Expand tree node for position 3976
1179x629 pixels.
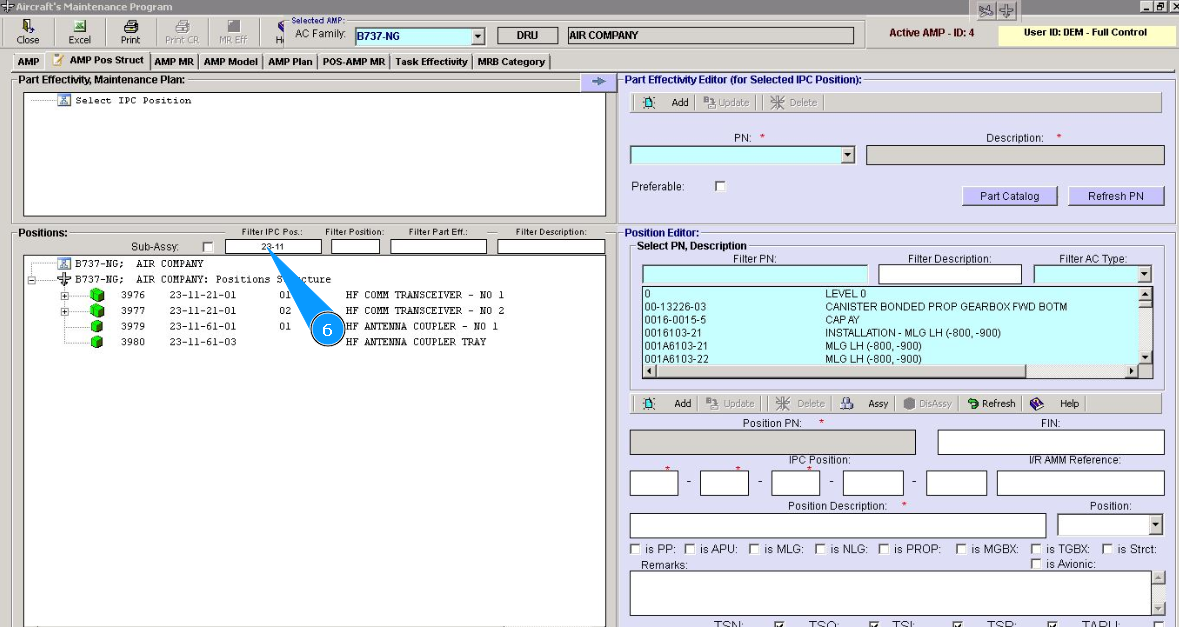65,295
